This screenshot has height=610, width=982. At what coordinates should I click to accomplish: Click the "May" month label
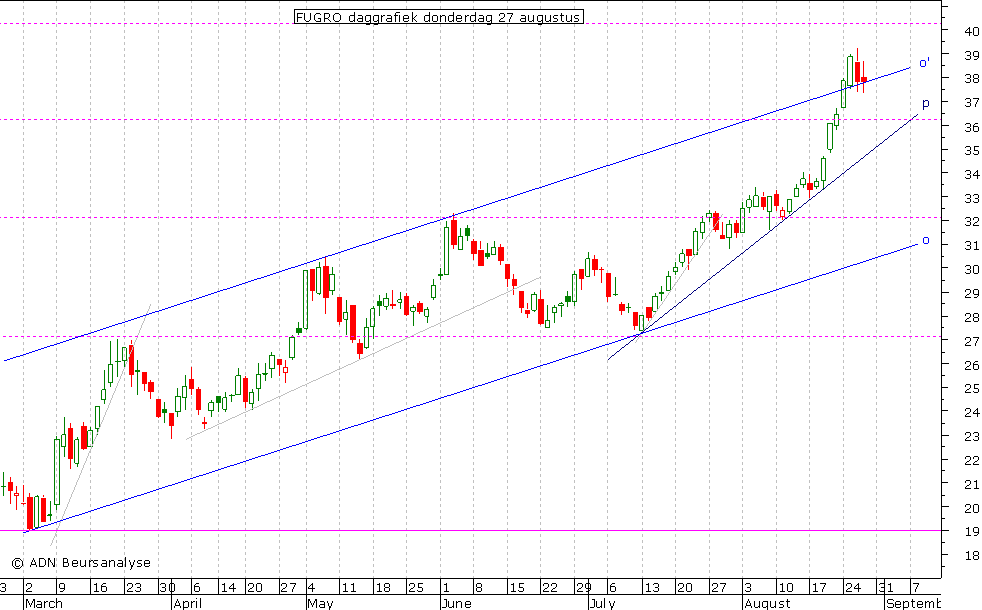(321, 604)
